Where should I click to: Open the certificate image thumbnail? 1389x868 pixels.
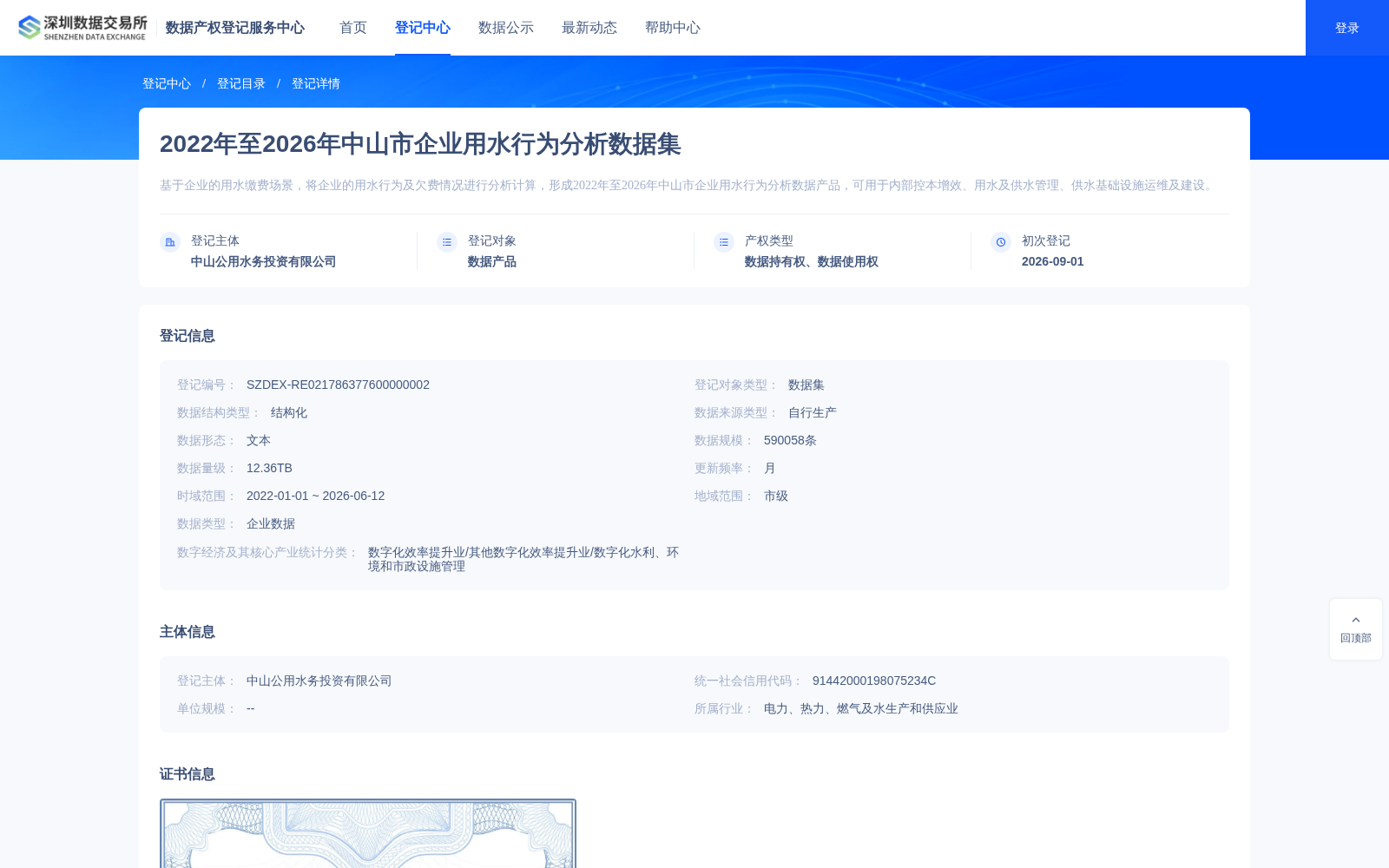pos(368,833)
